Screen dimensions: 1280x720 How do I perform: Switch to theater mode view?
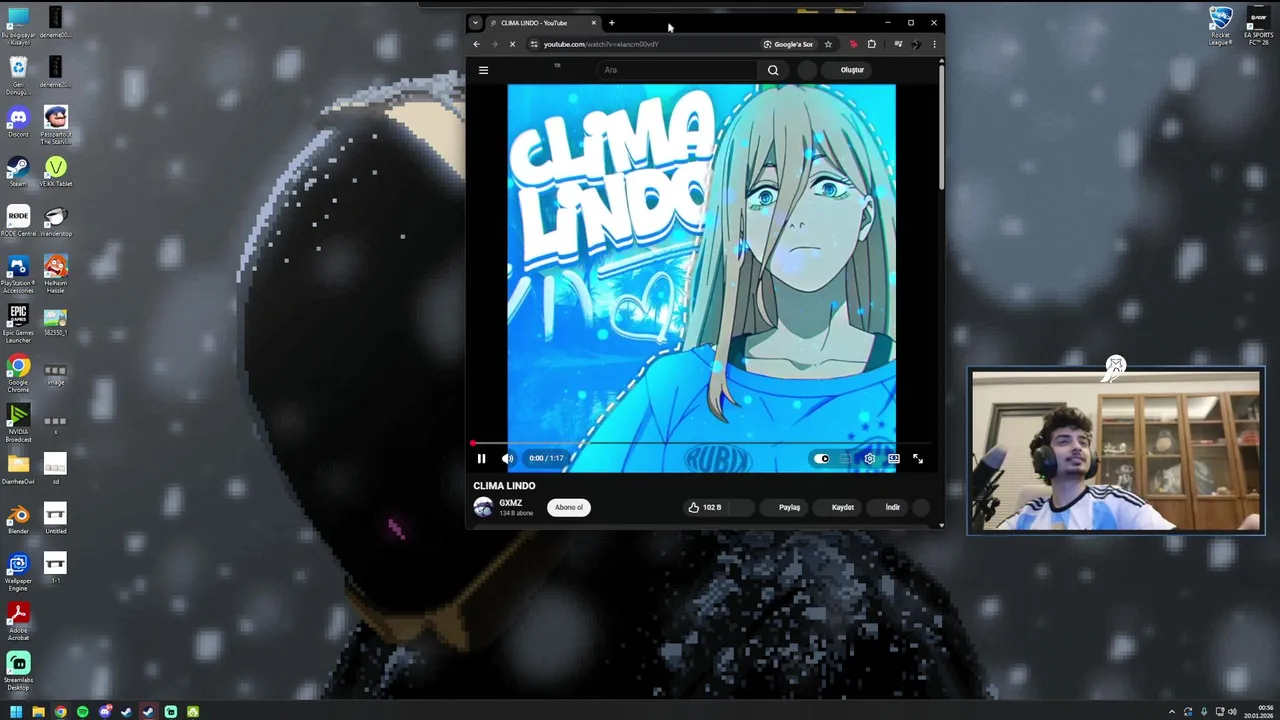point(894,458)
